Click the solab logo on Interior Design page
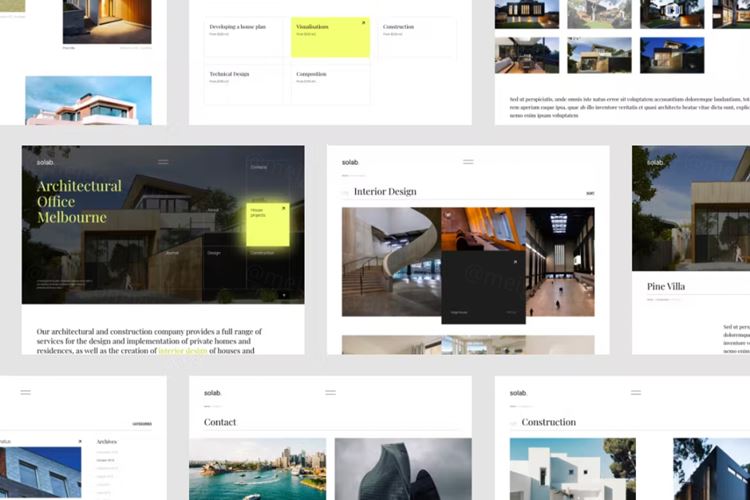 click(x=350, y=162)
